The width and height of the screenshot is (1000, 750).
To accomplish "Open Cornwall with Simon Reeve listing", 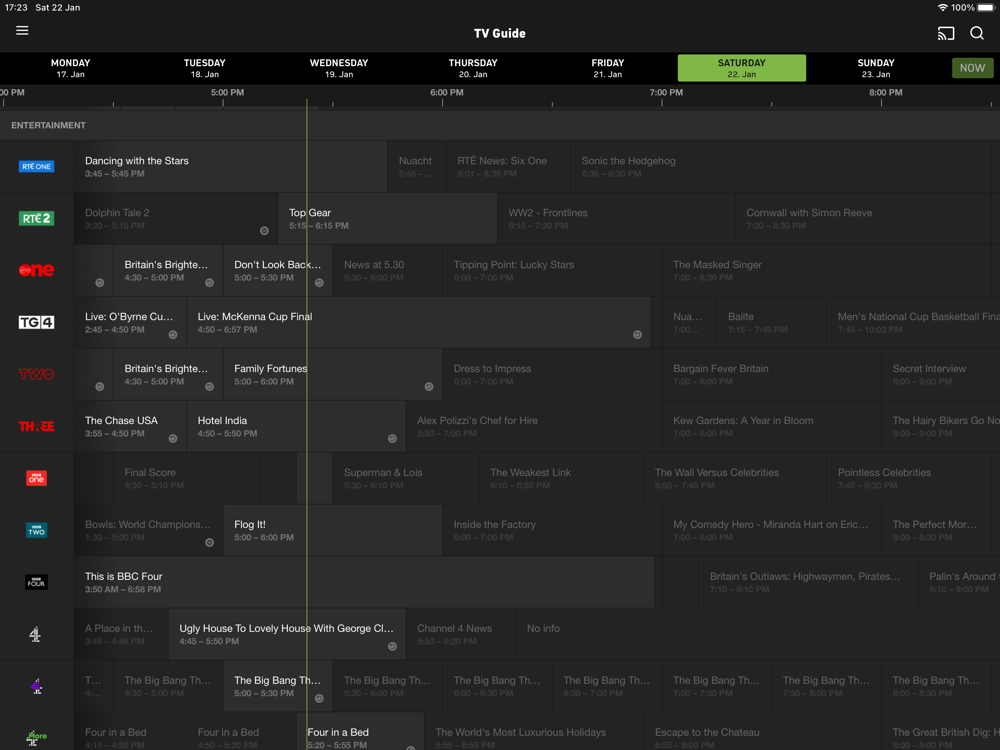I will (864, 218).
